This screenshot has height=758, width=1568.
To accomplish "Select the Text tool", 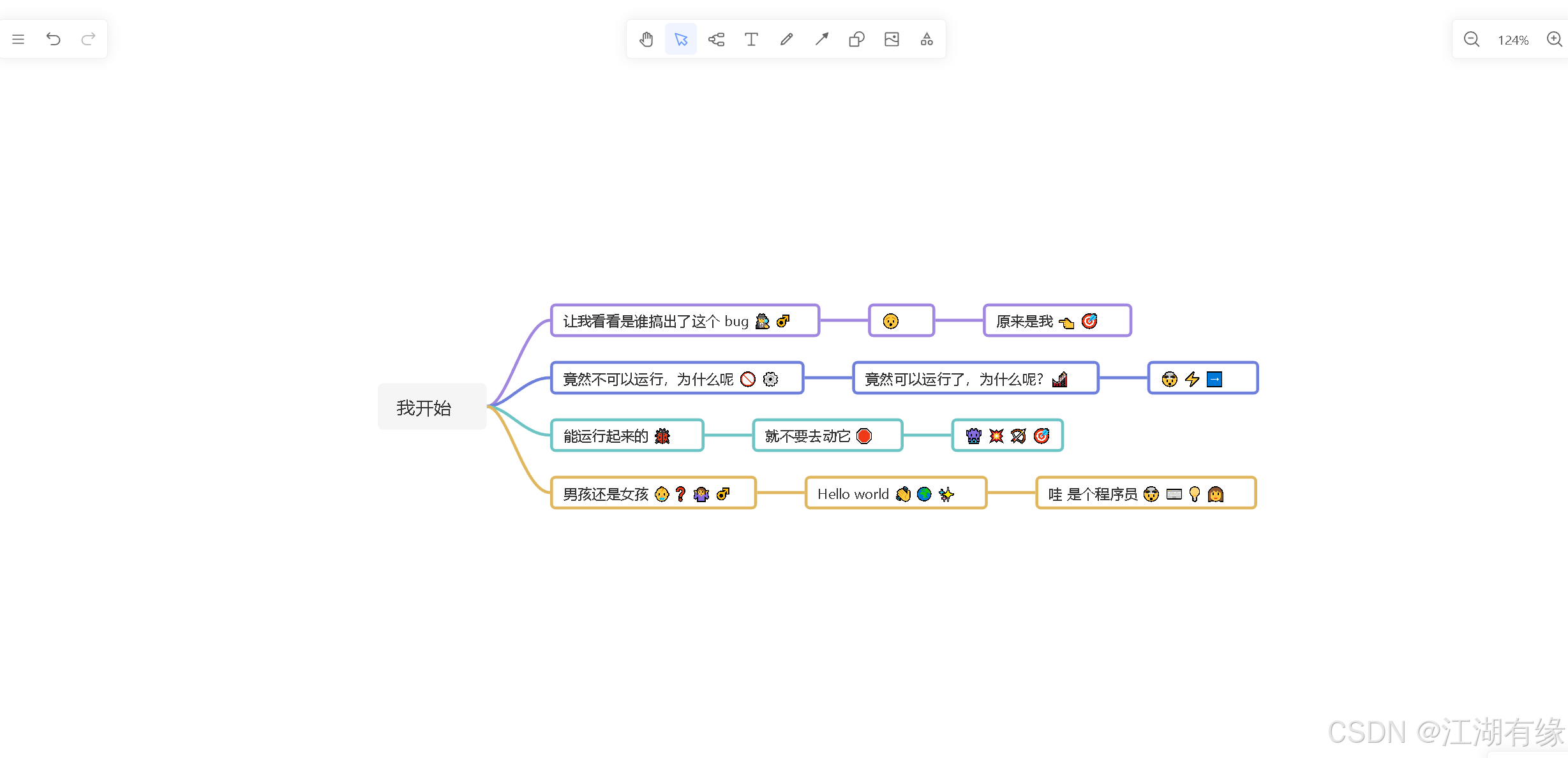I will 751,39.
